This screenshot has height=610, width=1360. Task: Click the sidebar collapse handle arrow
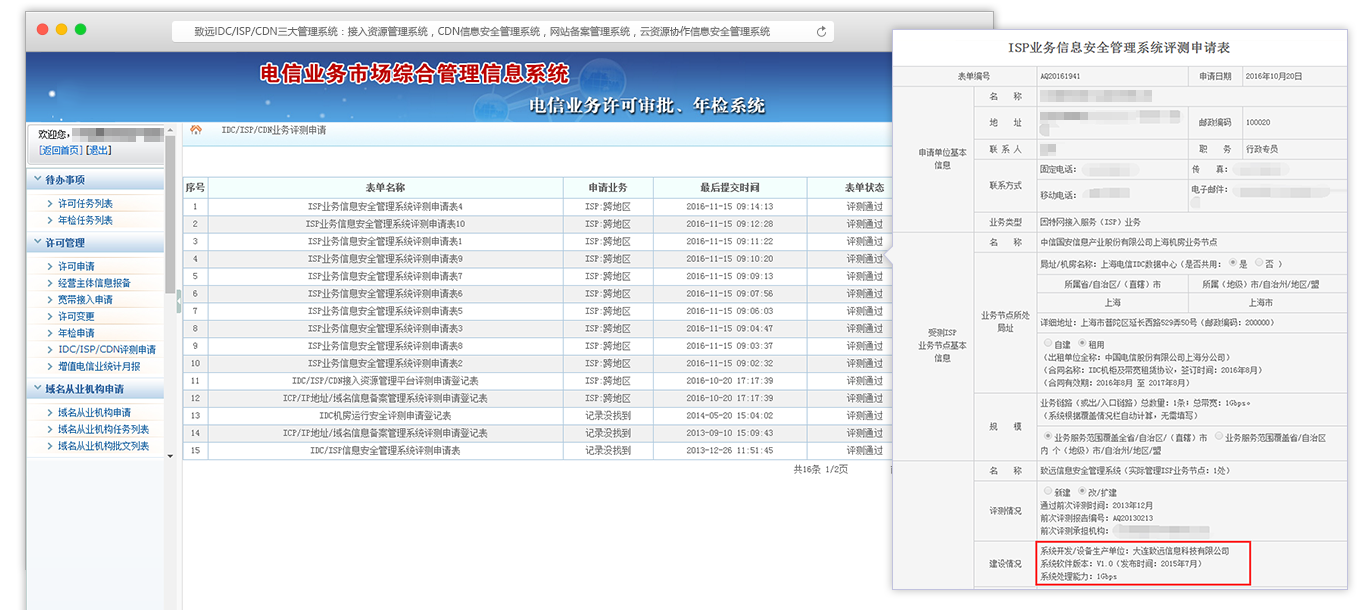tap(178, 295)
